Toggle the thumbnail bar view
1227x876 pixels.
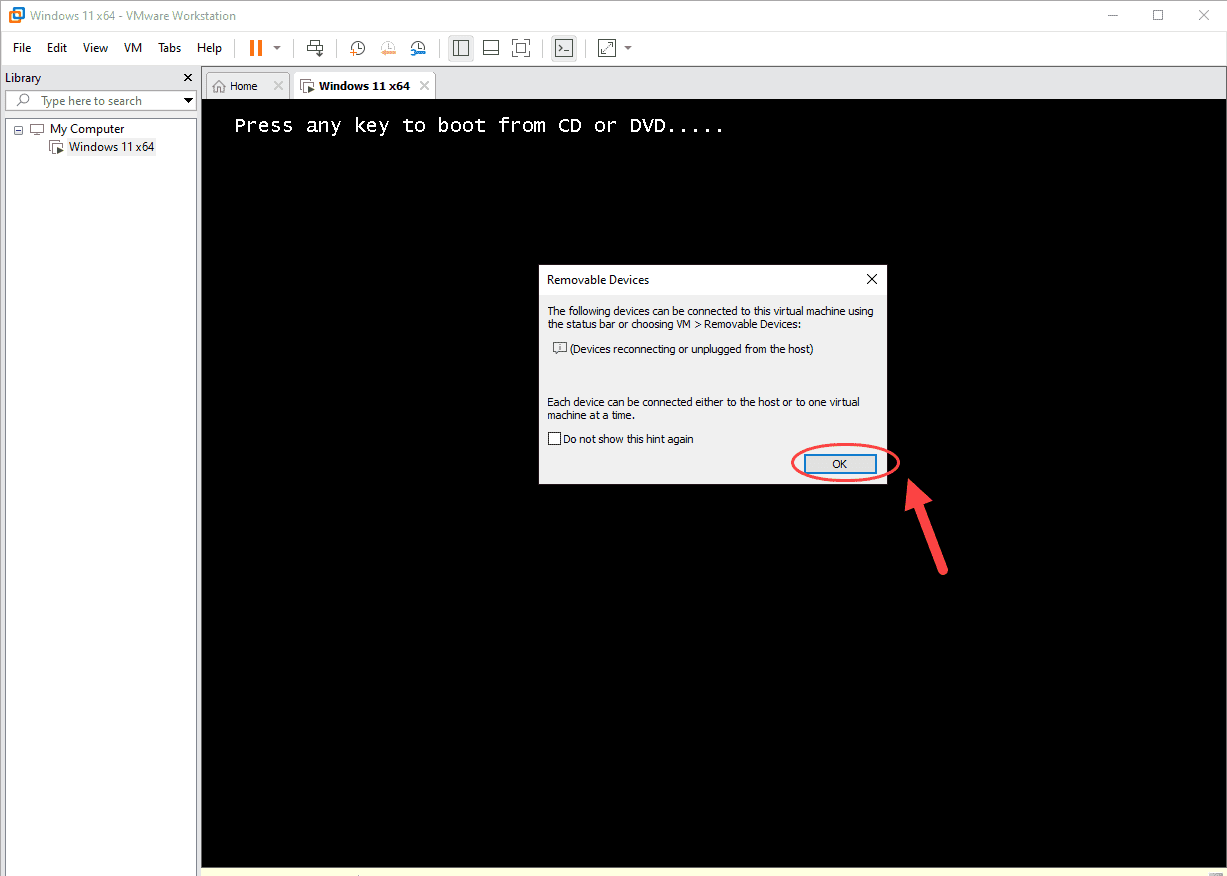pyautogui.click(x=491, y=48)
